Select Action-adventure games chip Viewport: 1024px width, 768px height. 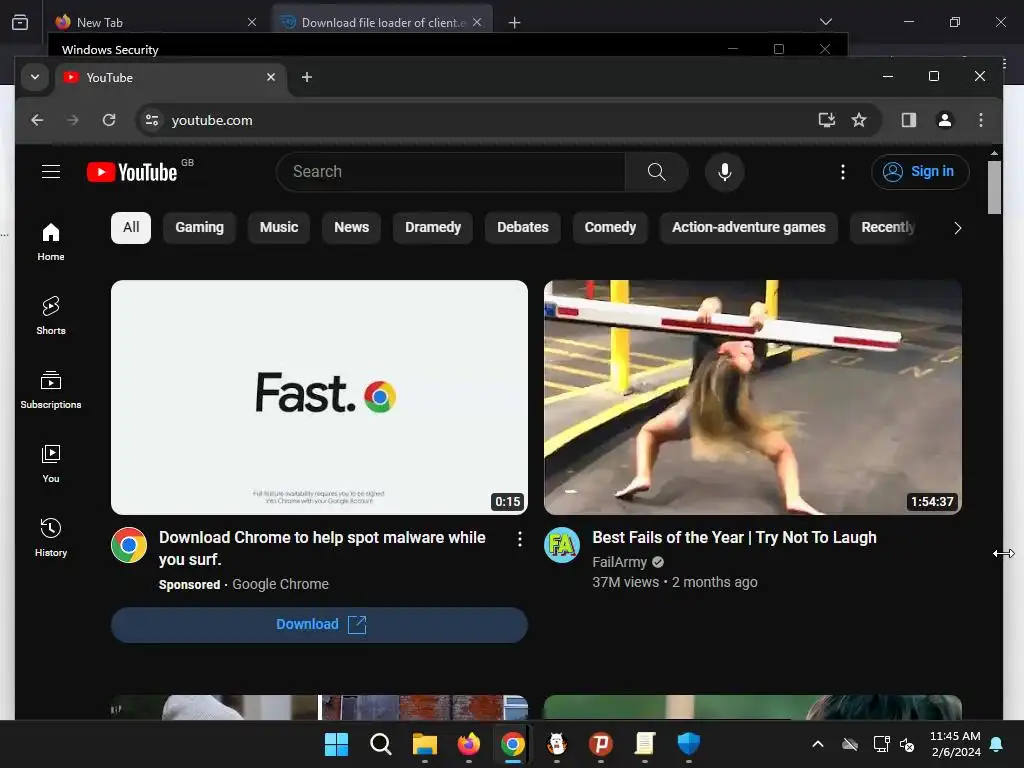click(748, 227)
